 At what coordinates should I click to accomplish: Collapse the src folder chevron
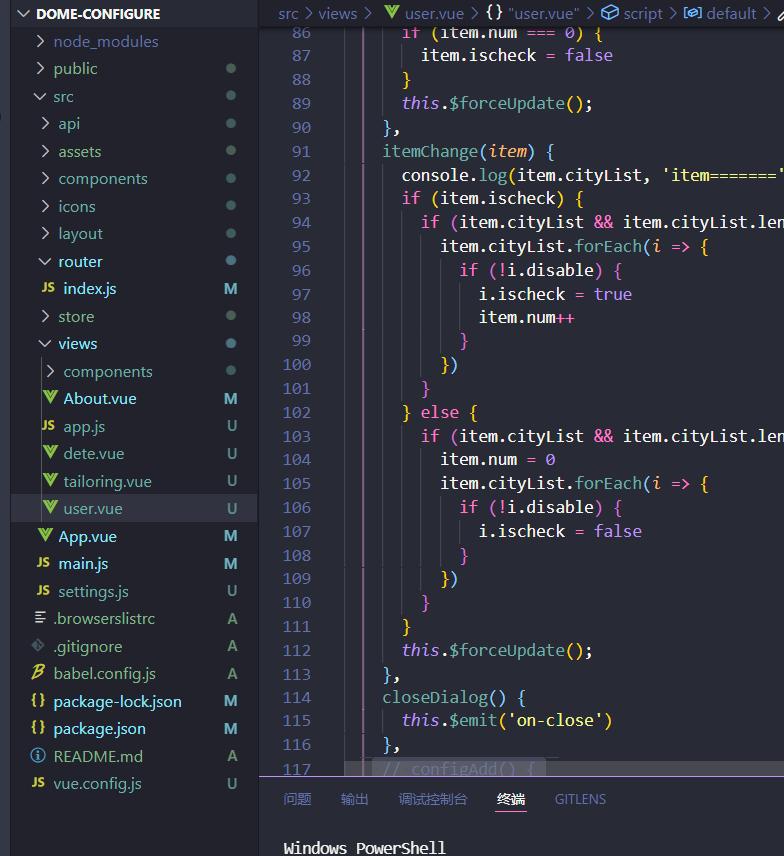(x=40, y=97)
